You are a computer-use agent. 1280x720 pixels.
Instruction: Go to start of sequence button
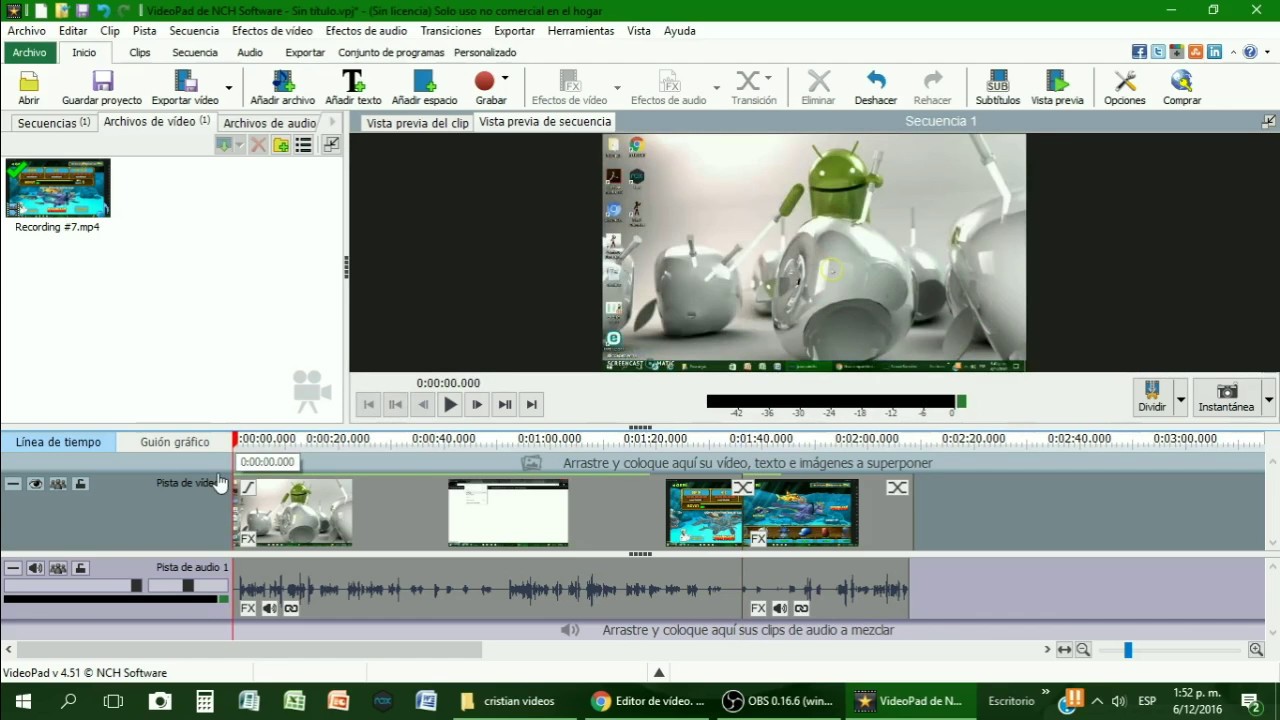coord(369,404)
